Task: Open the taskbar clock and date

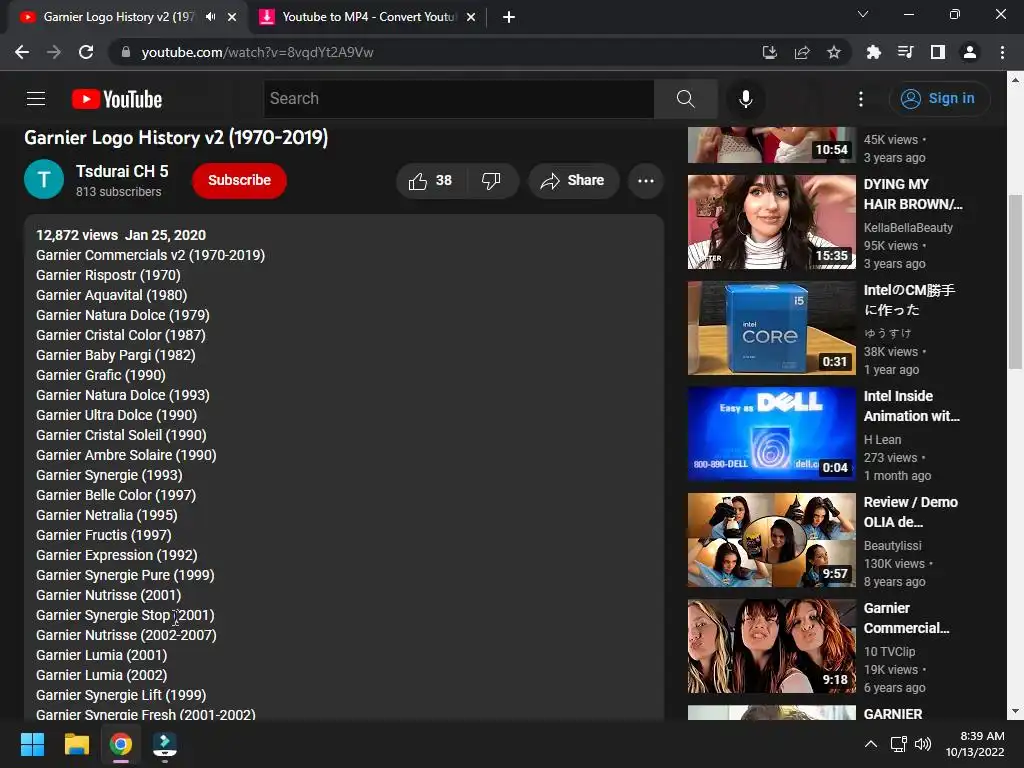Action: 974,744
